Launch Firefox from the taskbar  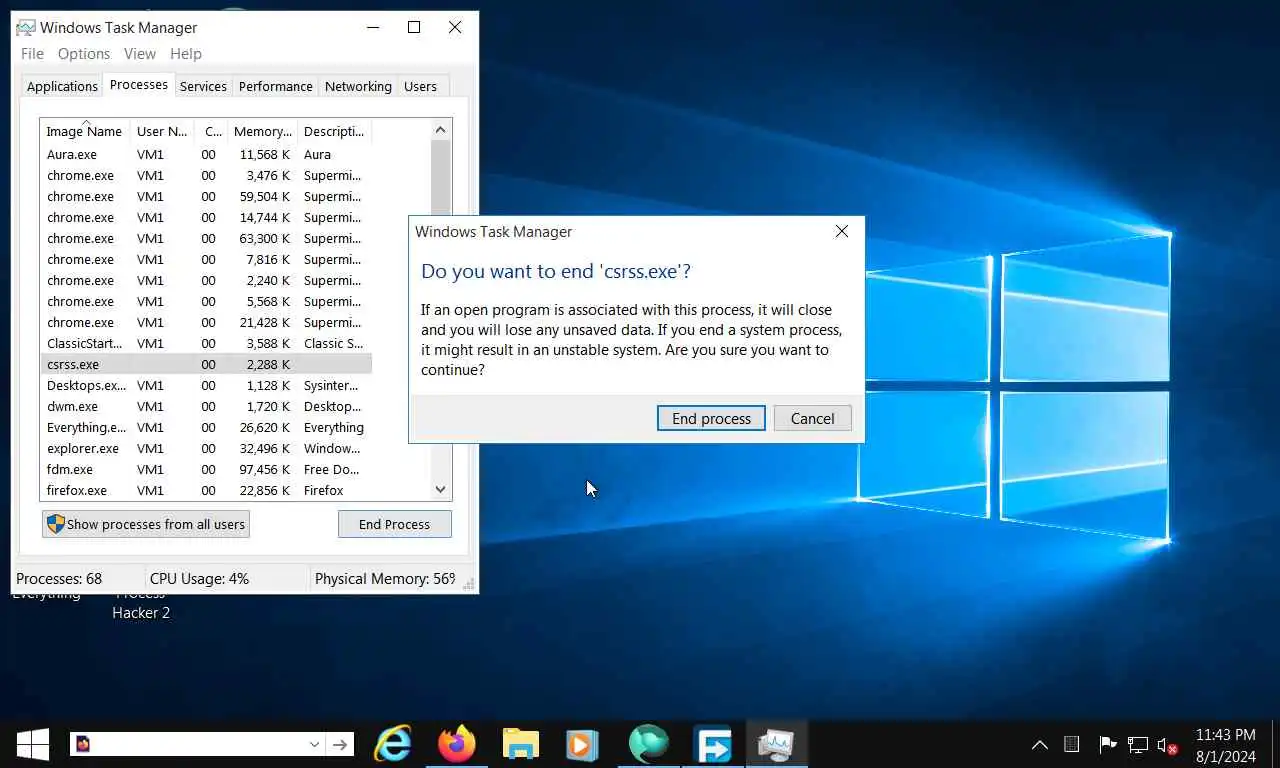tap(457, 744)
